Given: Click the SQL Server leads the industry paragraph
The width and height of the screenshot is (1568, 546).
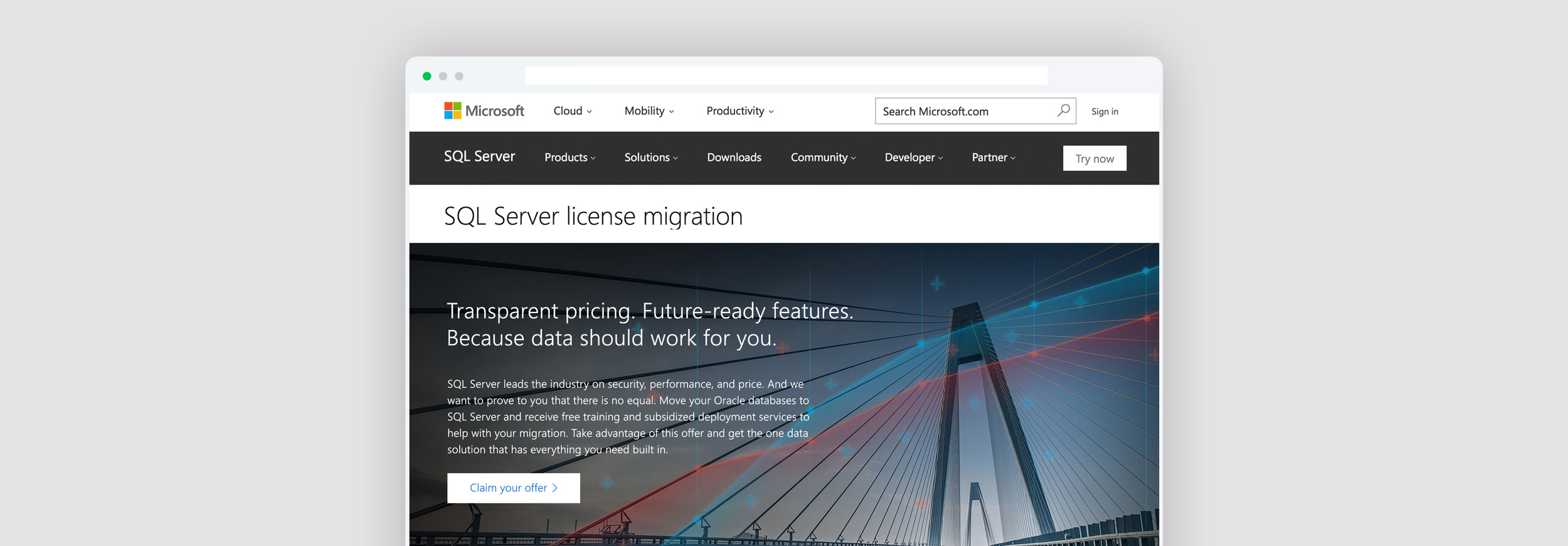Looking at the screenshot, I should 628,417.
